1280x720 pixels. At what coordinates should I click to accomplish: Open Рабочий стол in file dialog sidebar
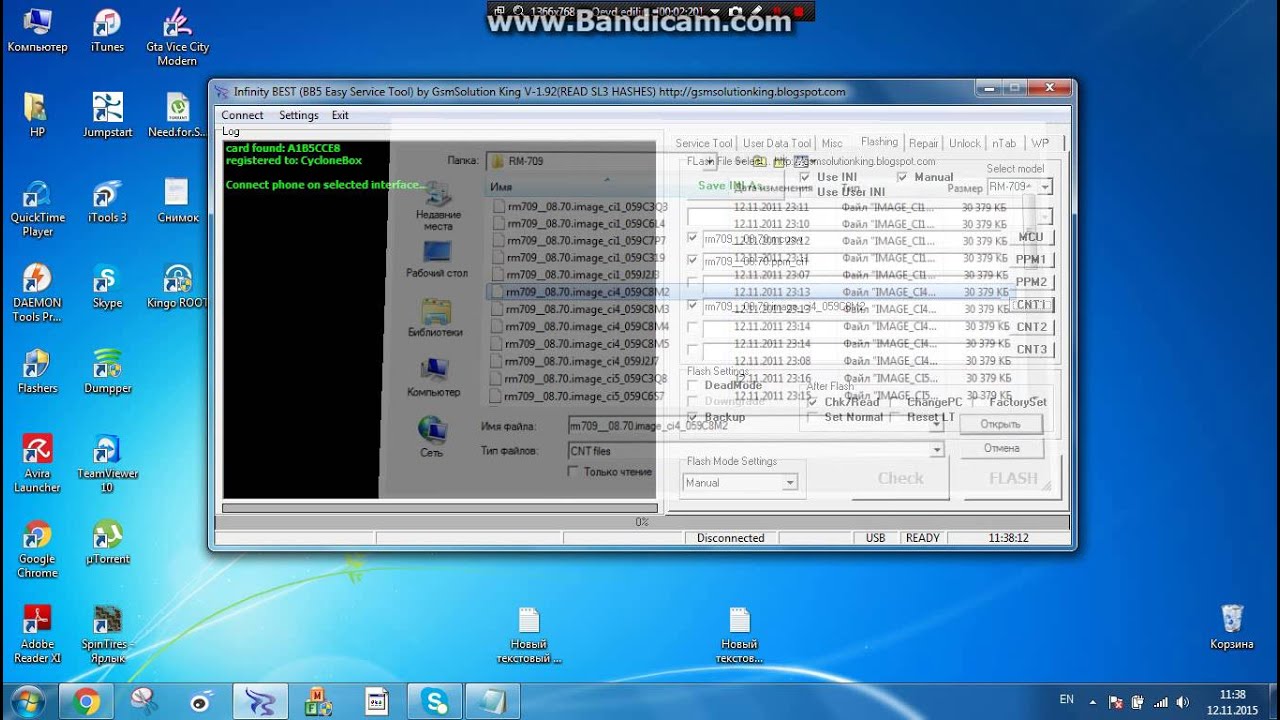point(437,259)
